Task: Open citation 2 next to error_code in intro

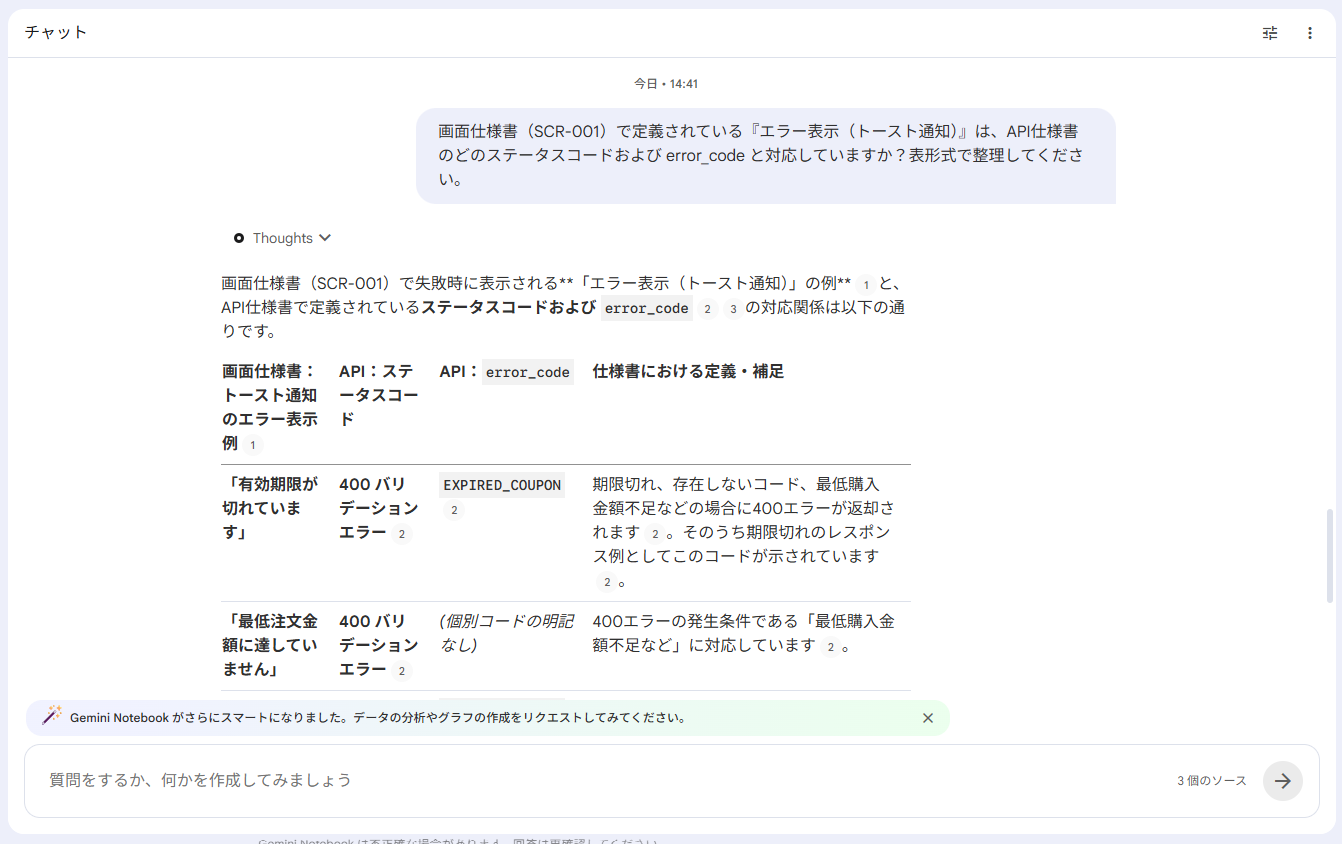Action: pos(707,309)
